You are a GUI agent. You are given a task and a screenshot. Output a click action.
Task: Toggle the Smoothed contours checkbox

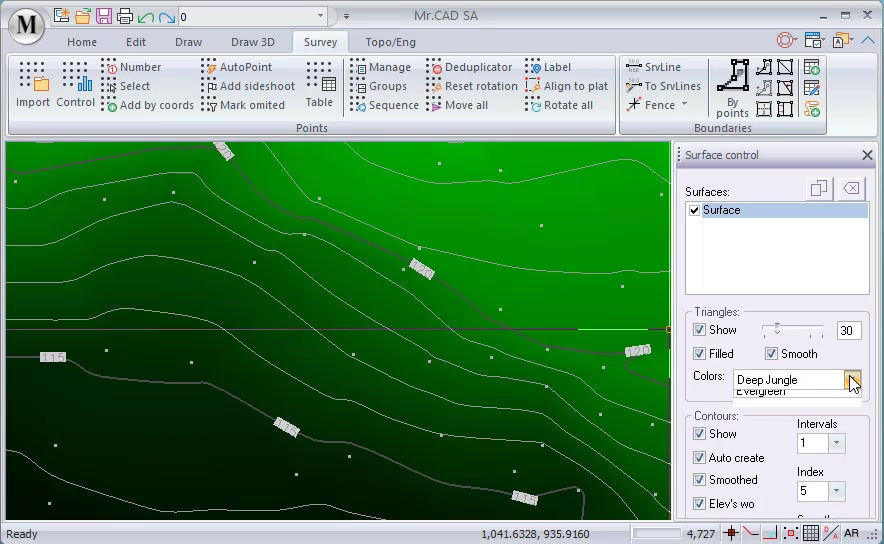click(699, 480)
